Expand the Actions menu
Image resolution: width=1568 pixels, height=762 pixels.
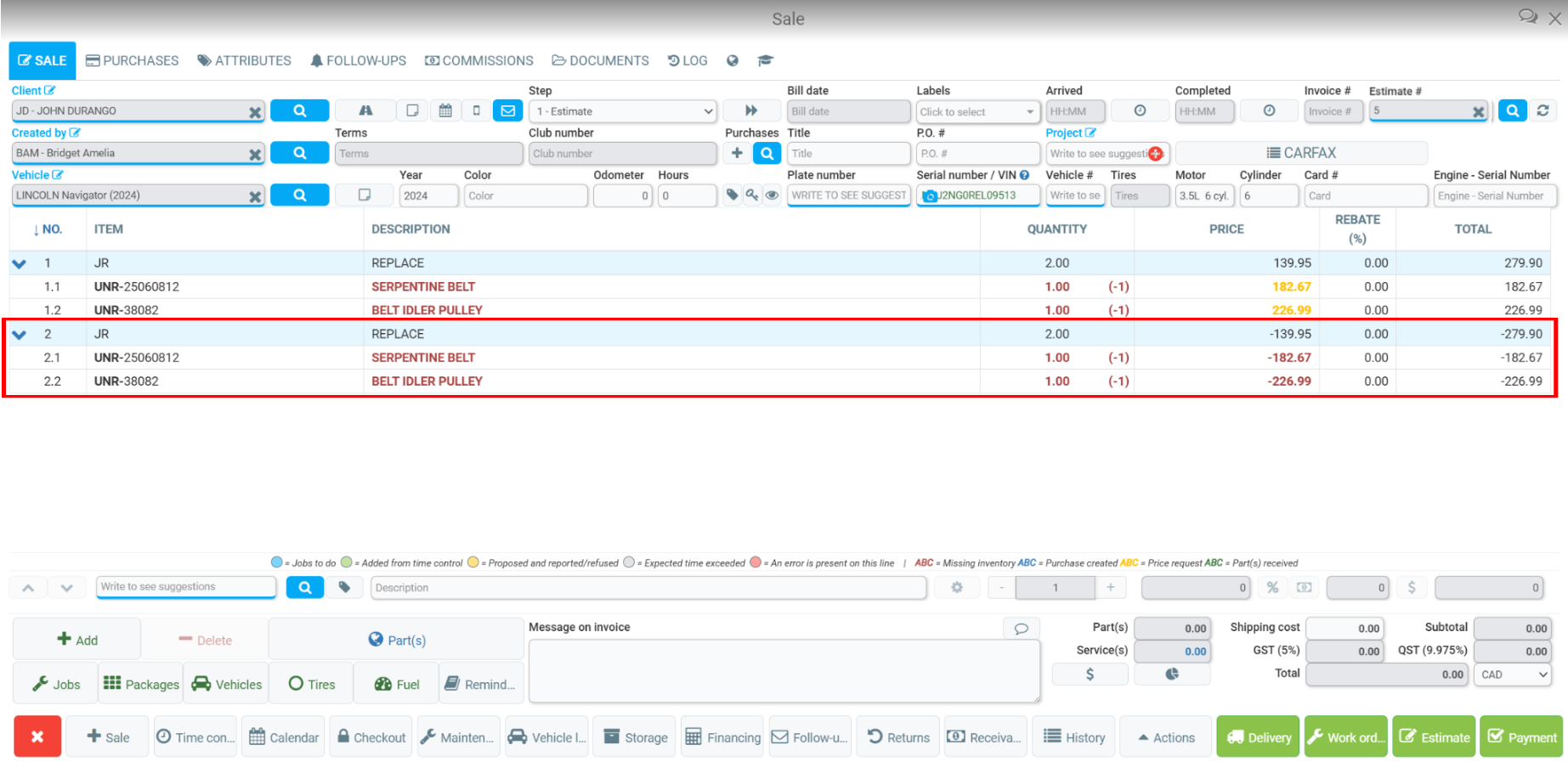tap(1166, 737)
